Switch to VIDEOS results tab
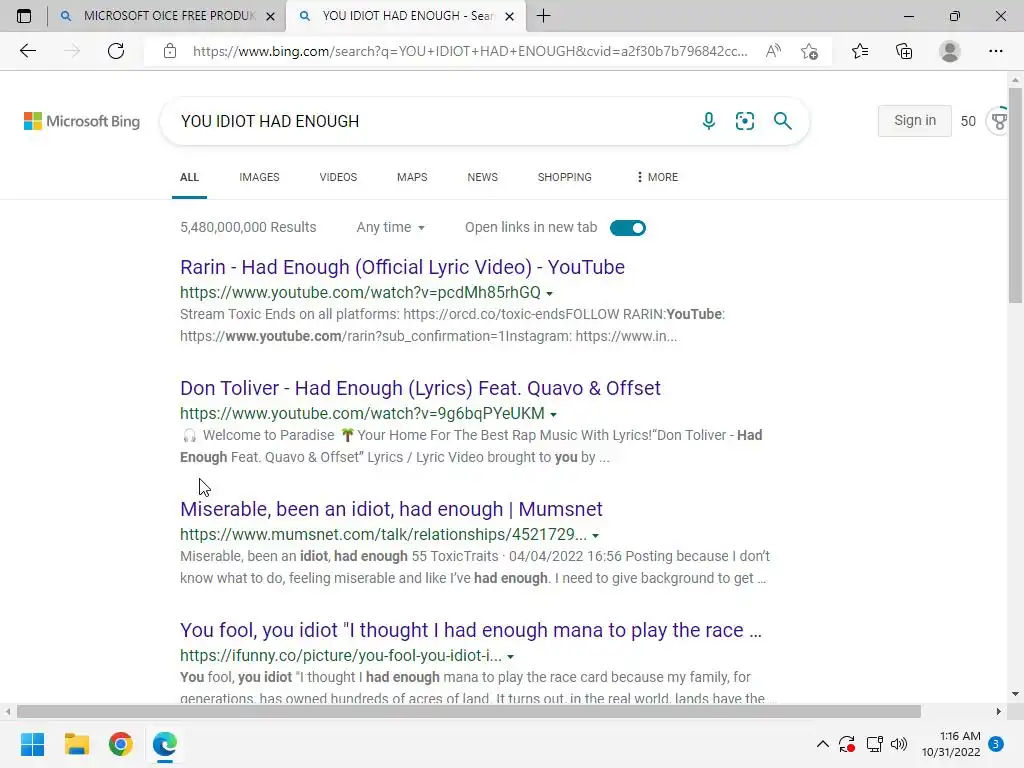 coord(338,177)
